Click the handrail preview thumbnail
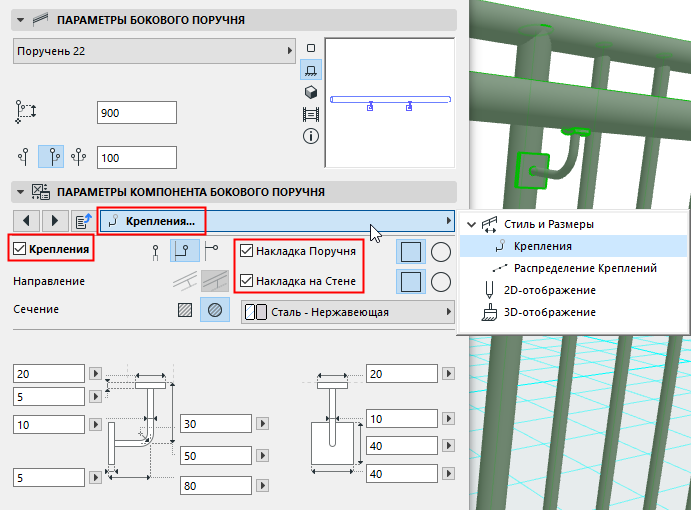 (390, 103)
